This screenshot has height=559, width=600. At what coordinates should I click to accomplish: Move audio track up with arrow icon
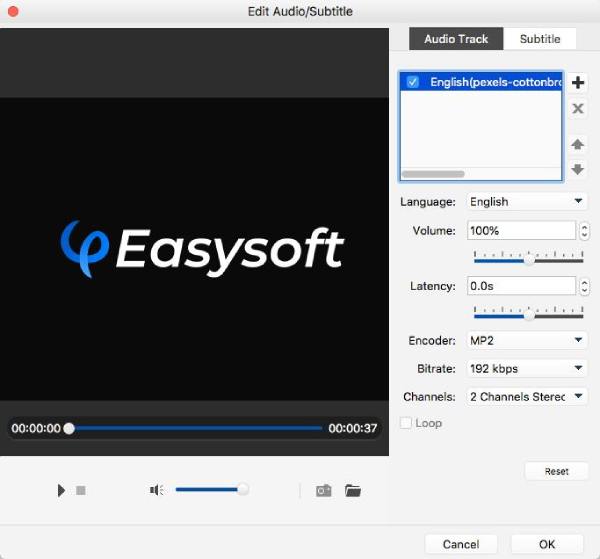pyautogui.click(x=577, y=144)
